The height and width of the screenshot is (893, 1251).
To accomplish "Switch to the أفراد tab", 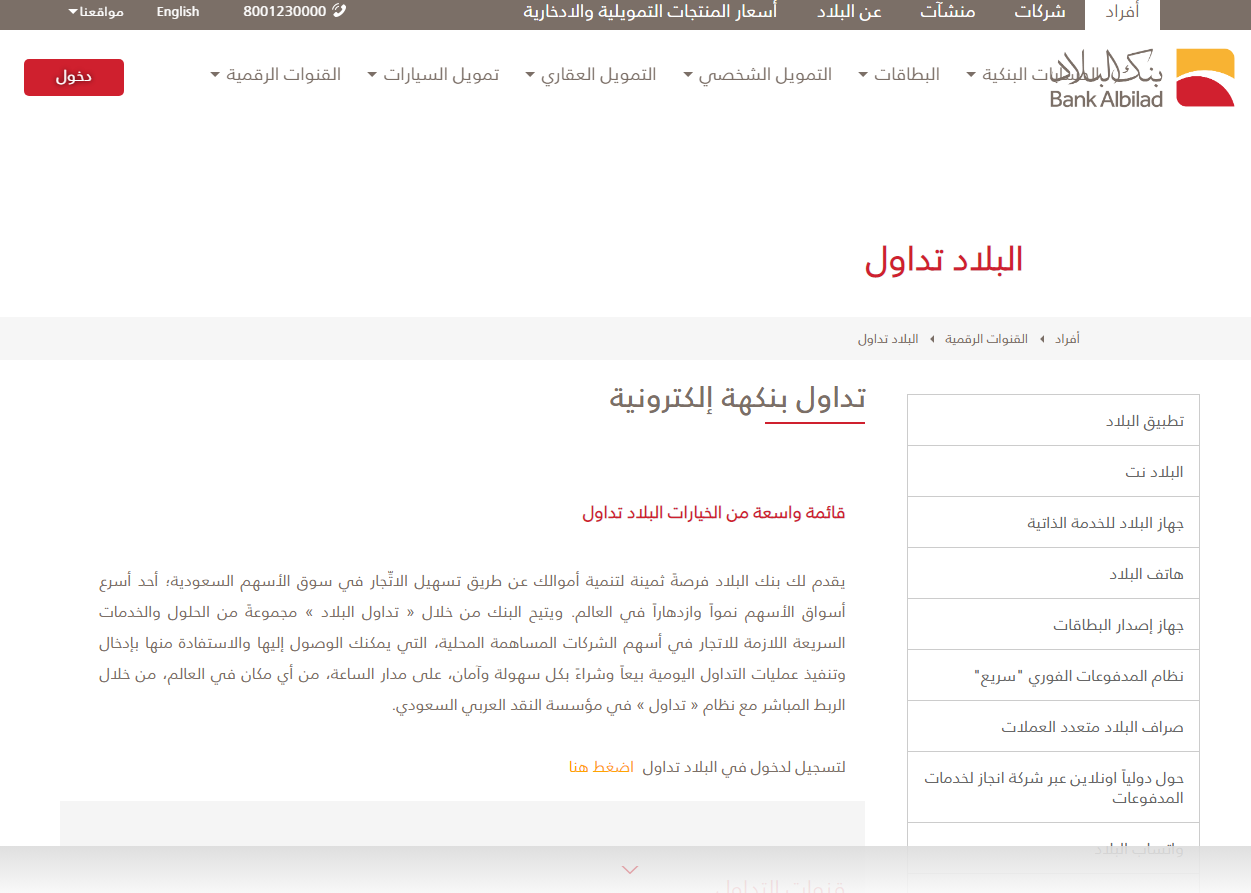I will click(x=1122, y=13).
